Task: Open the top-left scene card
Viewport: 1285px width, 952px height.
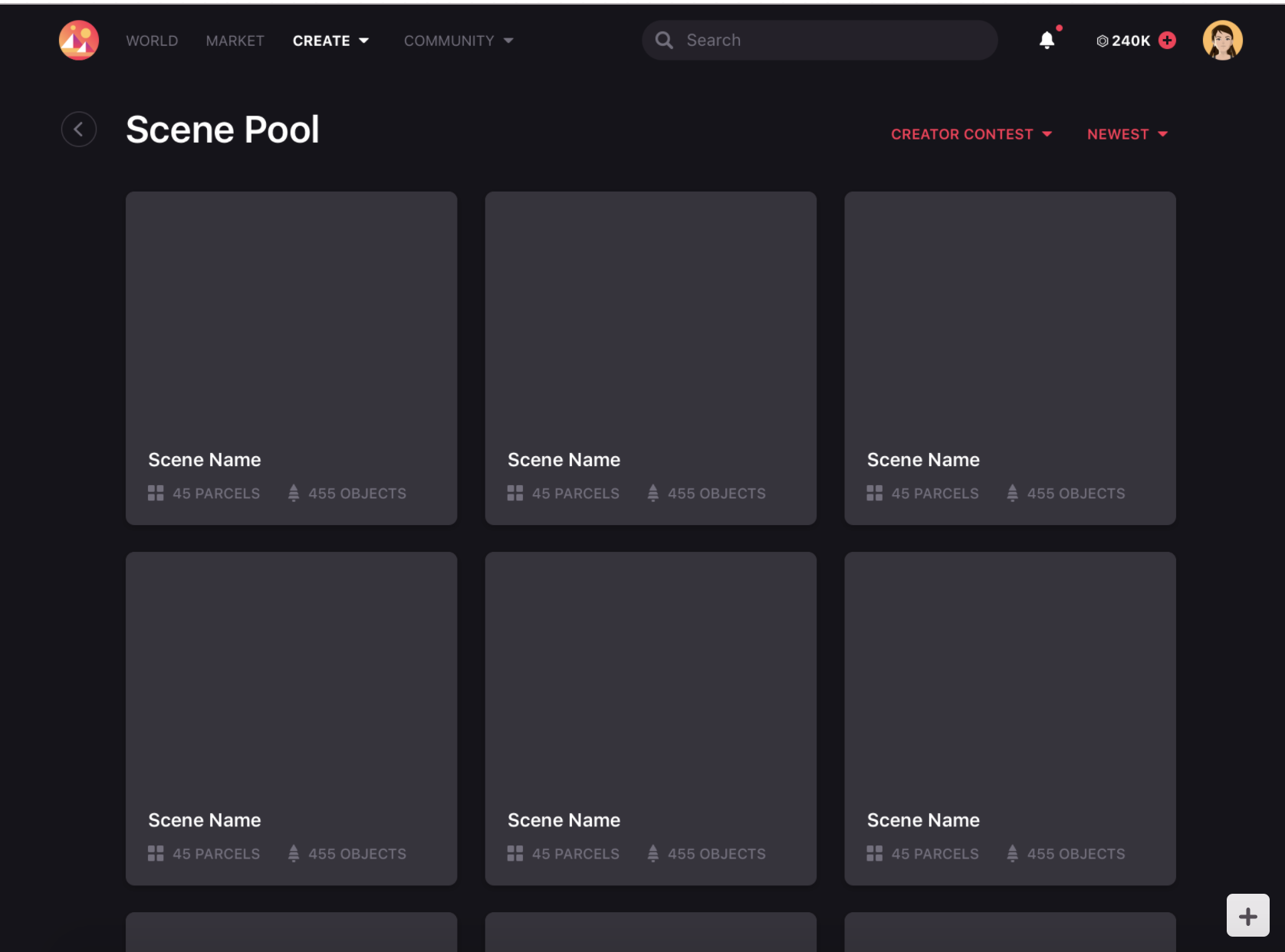Action: (291, 358)
